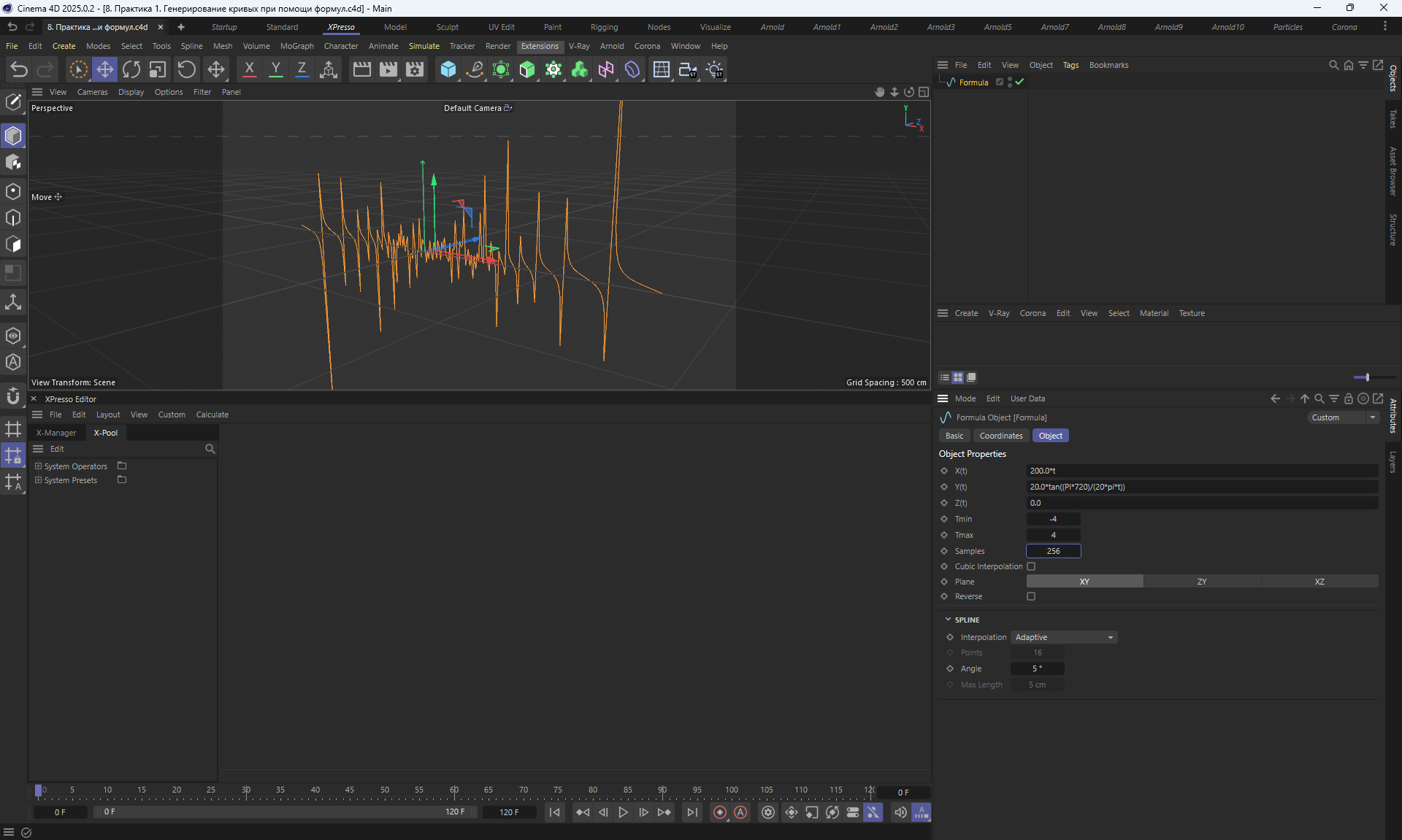Open the MoGraph menu
This screenshot has height=840, width=1402.
tap(296, 46)
